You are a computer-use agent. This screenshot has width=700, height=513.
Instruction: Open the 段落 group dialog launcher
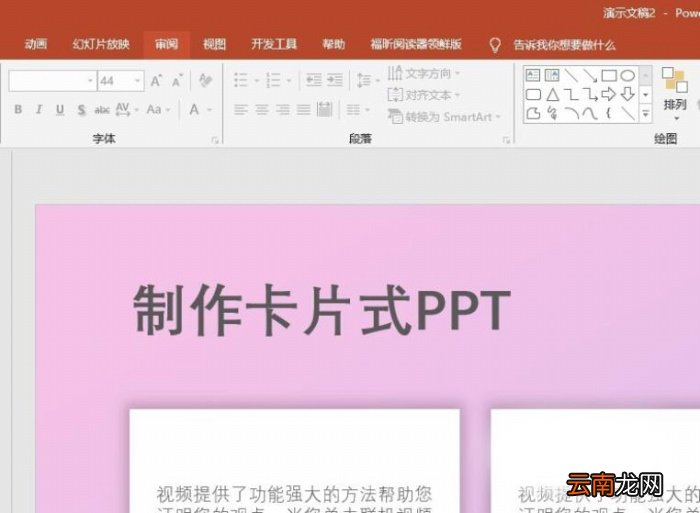(506, 140)
